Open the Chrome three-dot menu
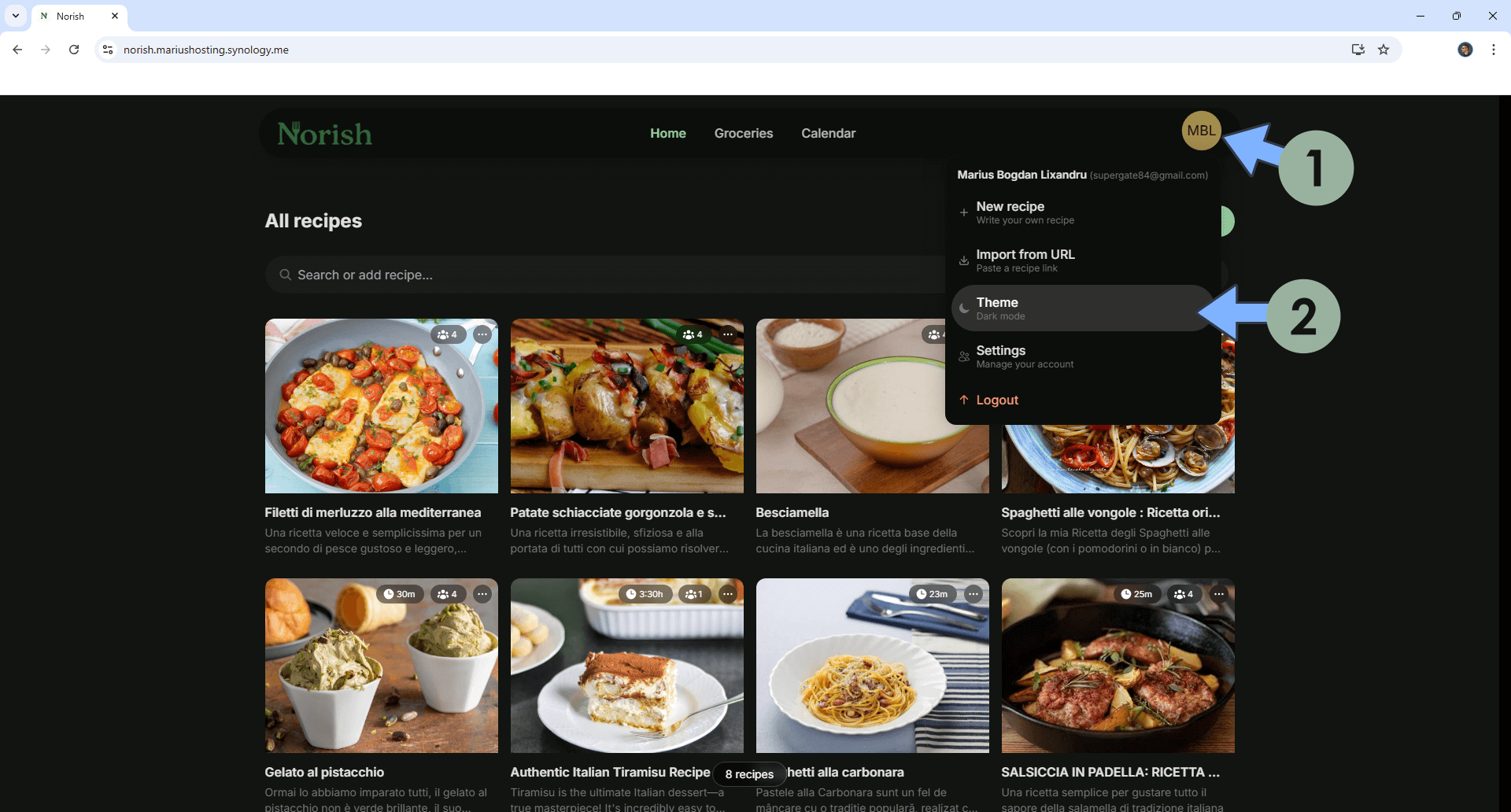This screenshot has width=1511, height=812. tap(1493, 50)
